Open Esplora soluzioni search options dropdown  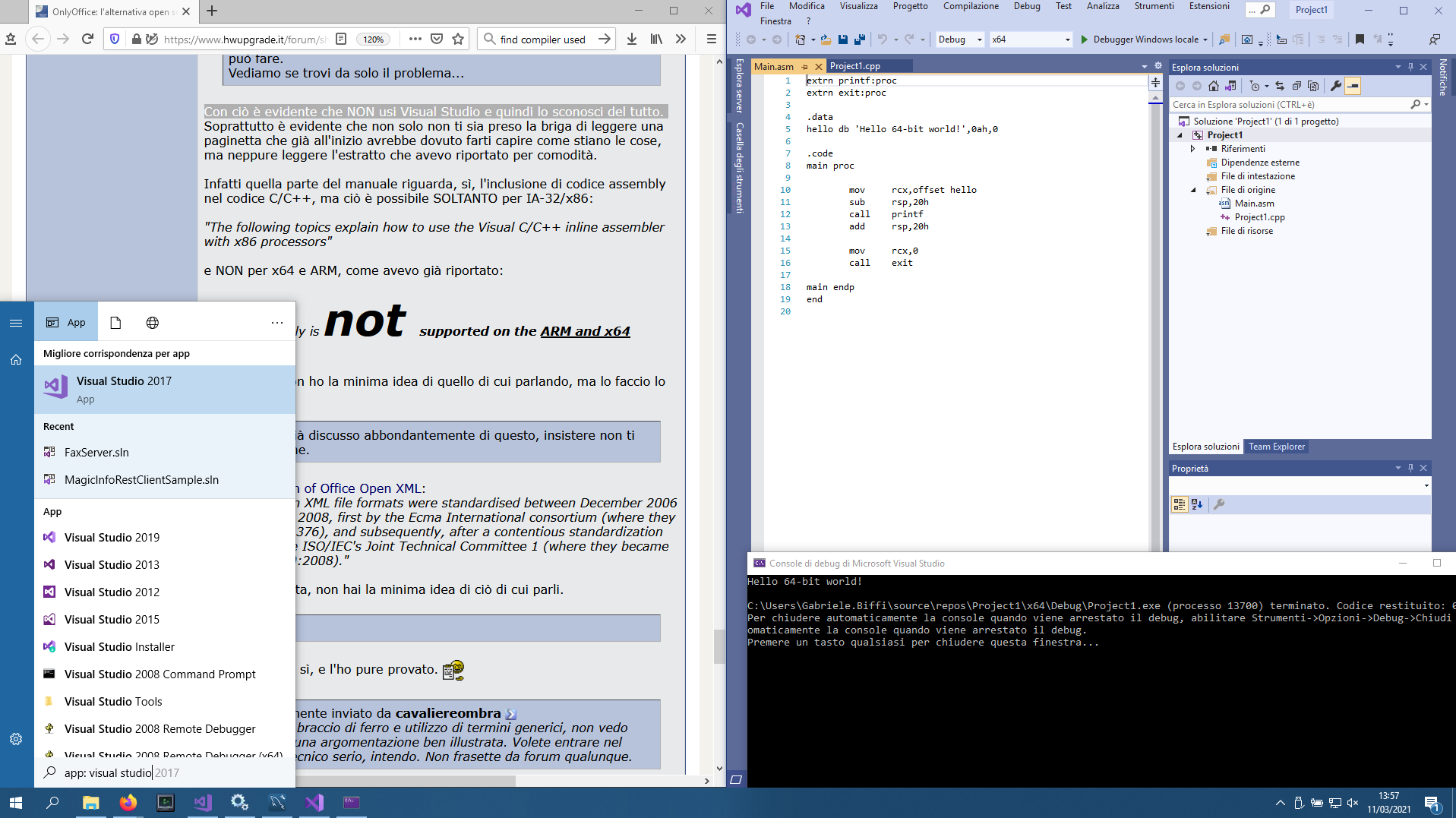pos(1426,105)
